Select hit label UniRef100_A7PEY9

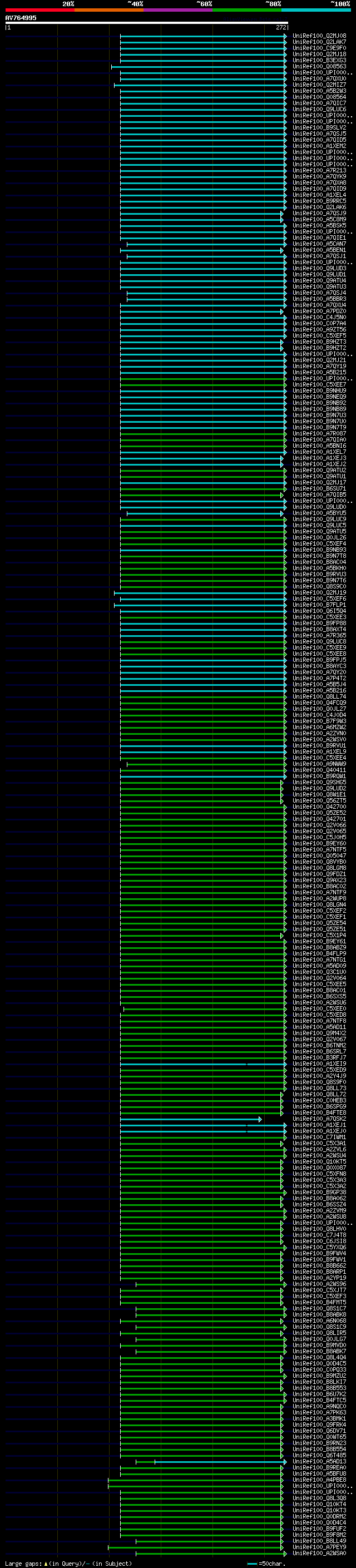(319, 1547)
